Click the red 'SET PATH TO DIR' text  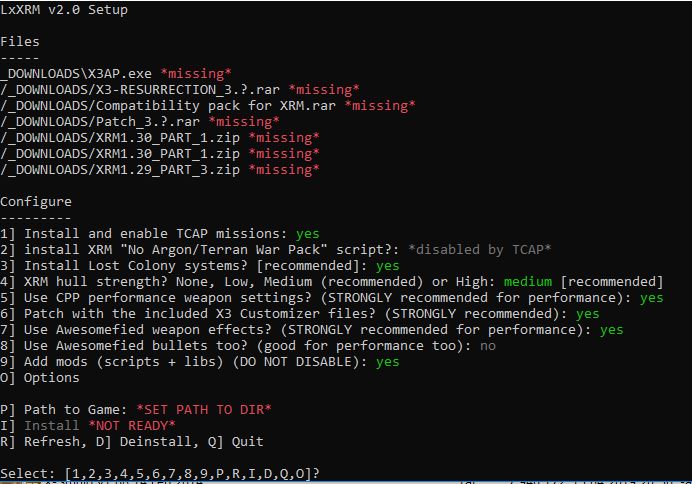tap(204, 409)
